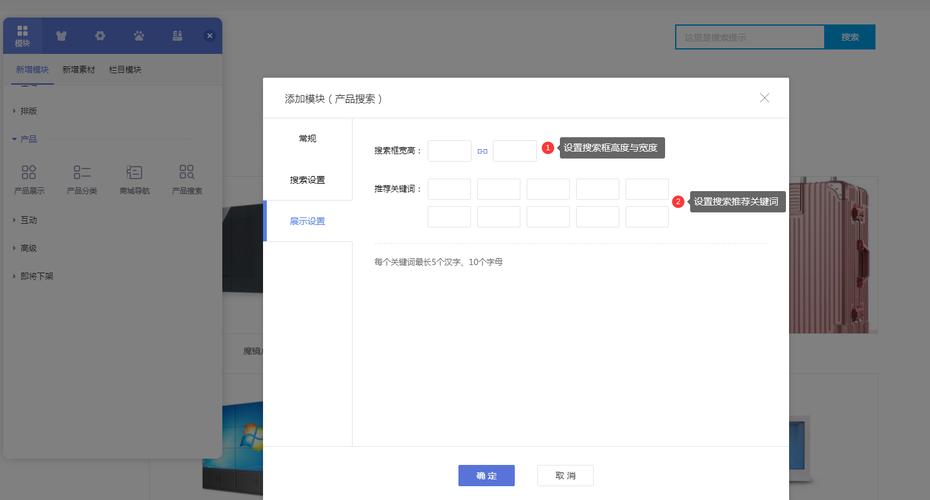Click the search box height field
The width and height of the screenshot is (930, 500).
coord(515,151)
